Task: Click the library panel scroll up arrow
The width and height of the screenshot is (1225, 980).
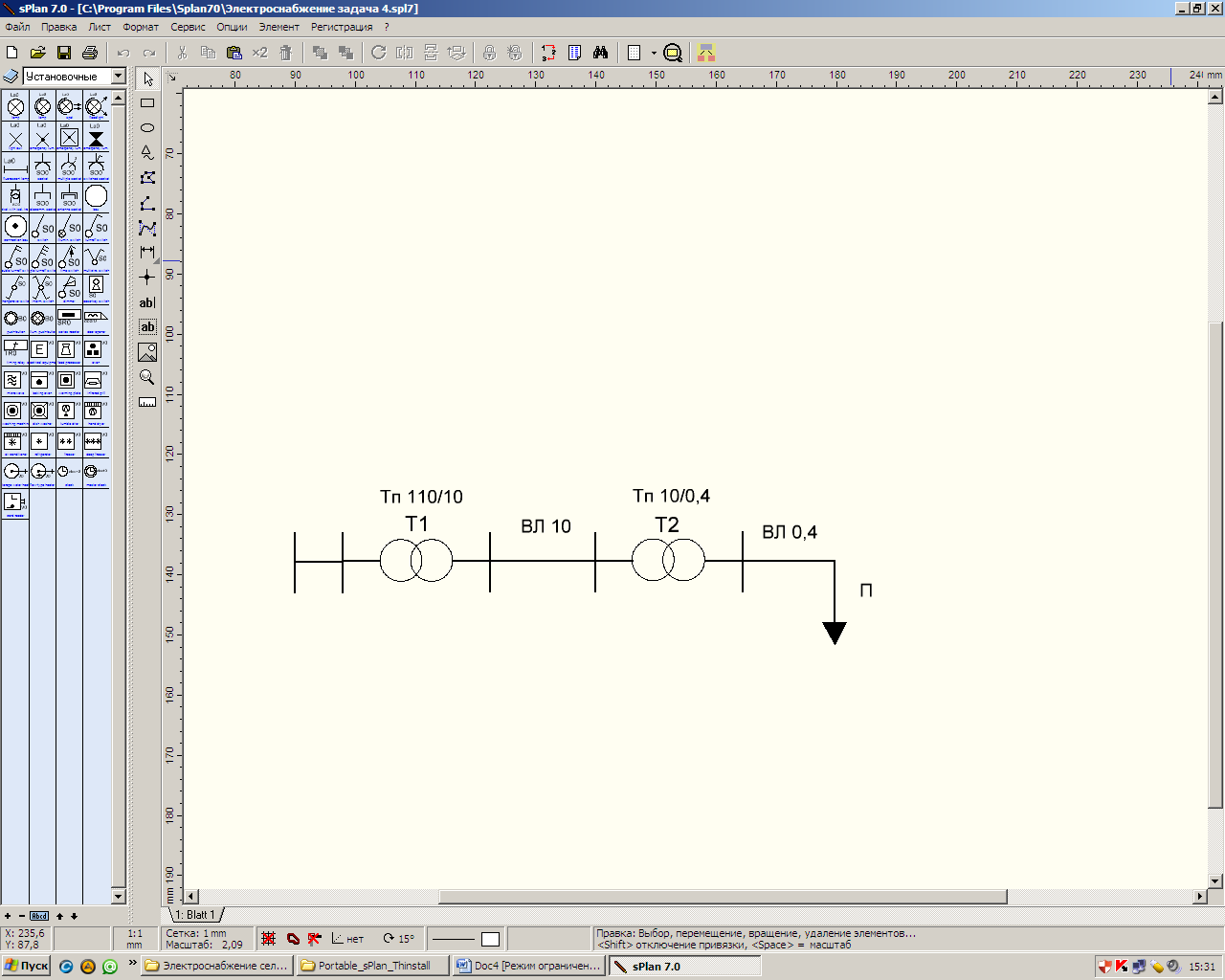Action: coord(119,98)
